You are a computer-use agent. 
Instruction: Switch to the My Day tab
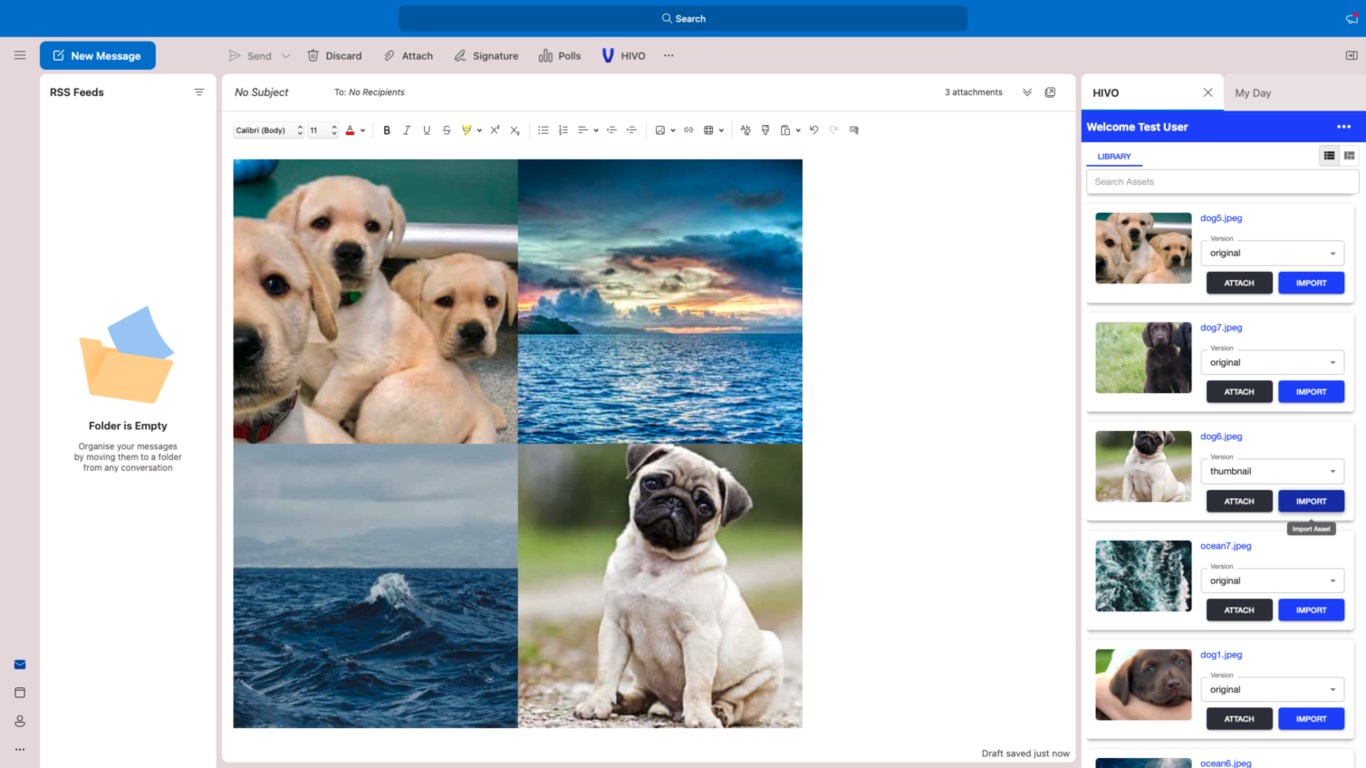(1252, 93)
